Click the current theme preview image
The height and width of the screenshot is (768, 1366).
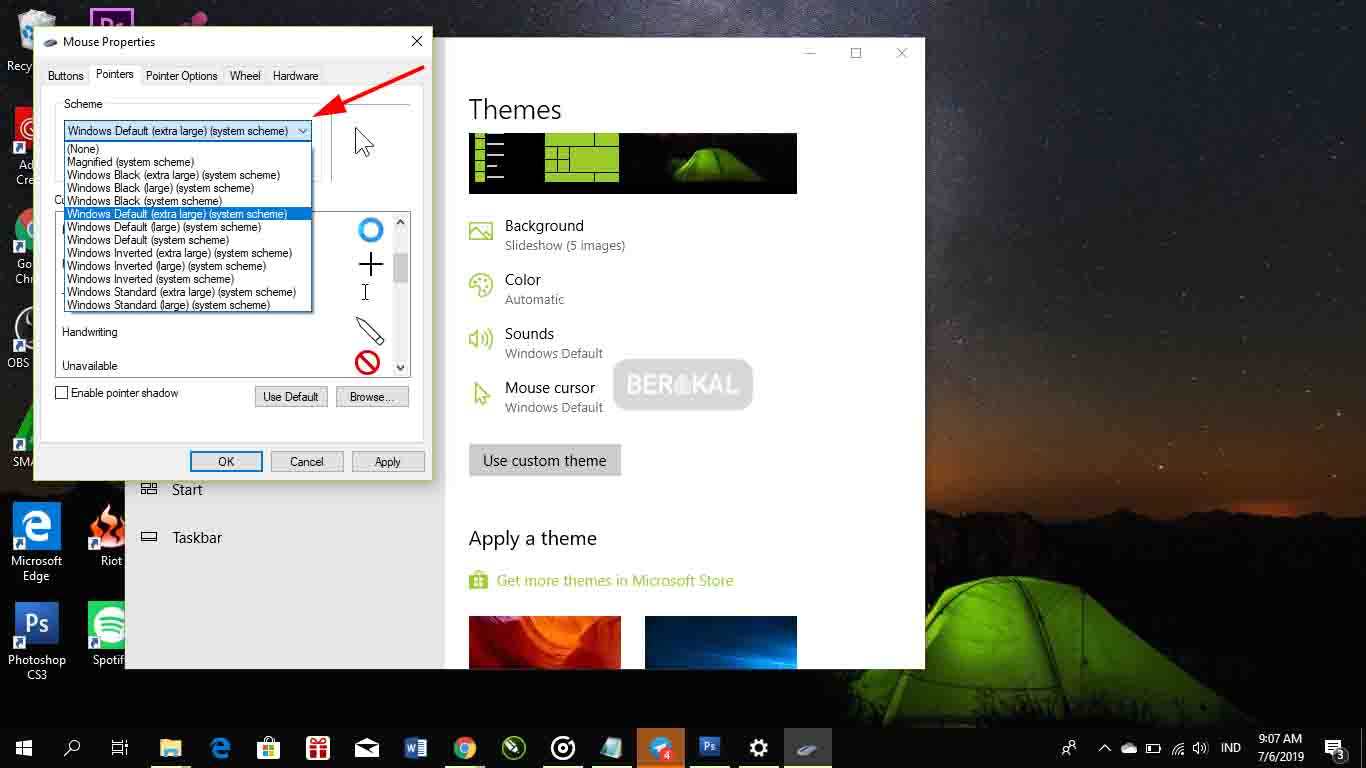coord(633,163)
